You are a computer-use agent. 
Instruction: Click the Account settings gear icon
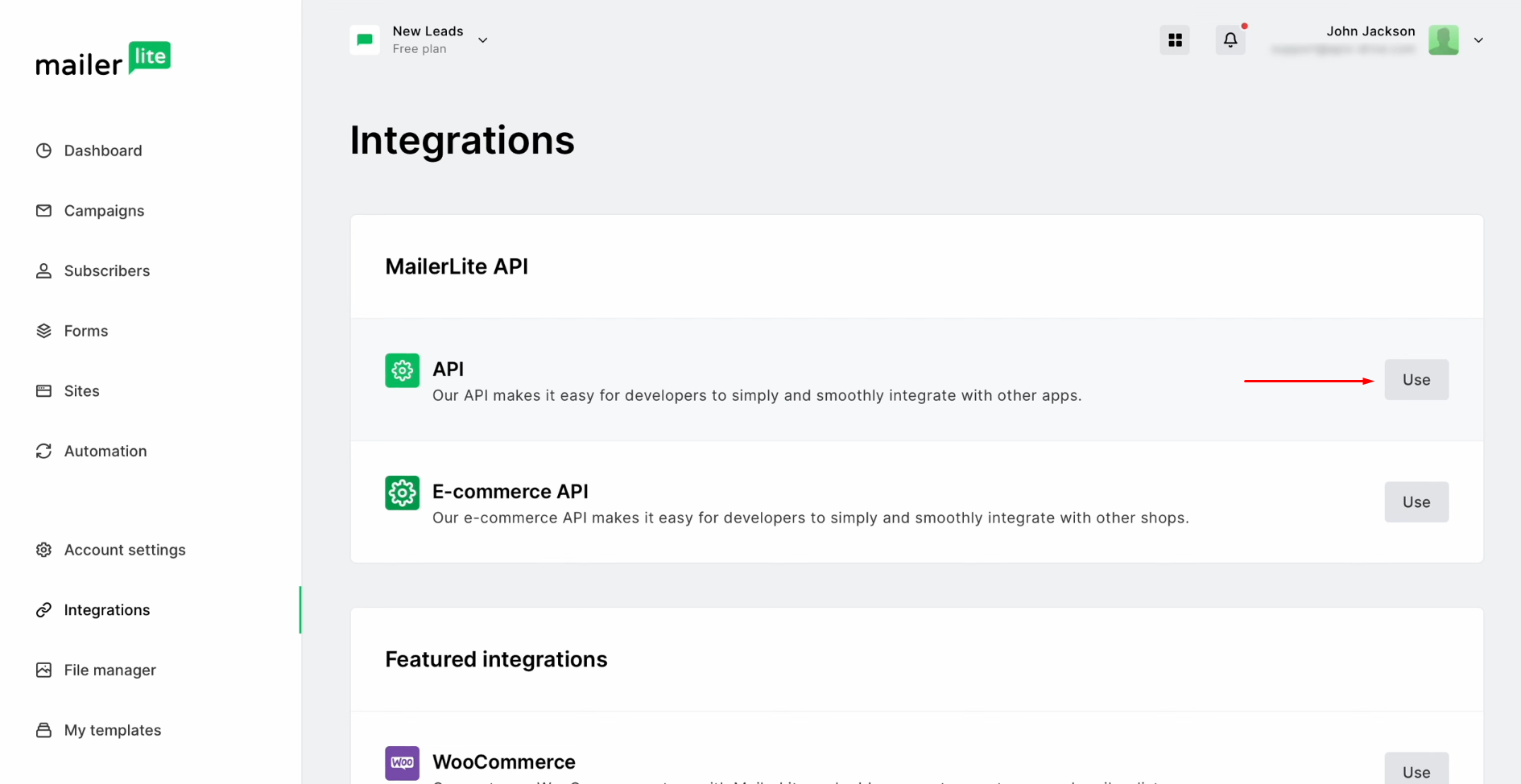pos(43,550)
